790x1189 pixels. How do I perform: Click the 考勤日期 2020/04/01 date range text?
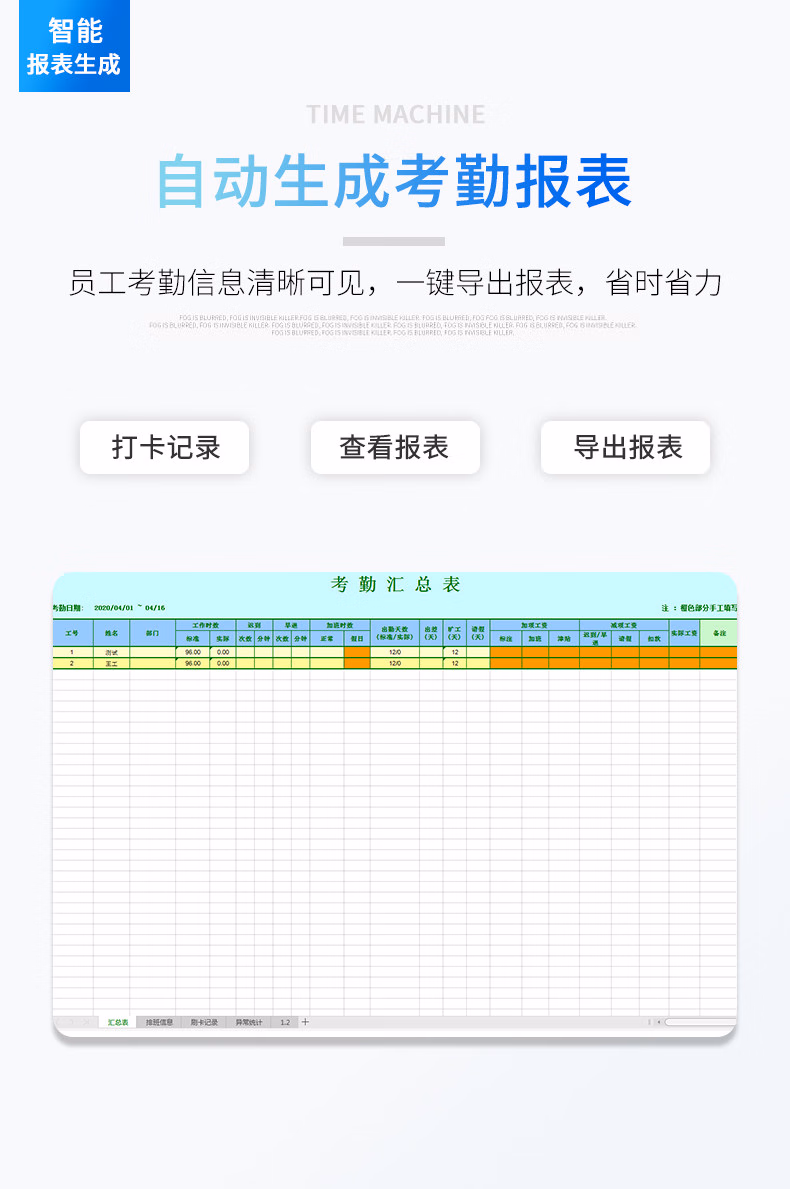click(109, 608)
